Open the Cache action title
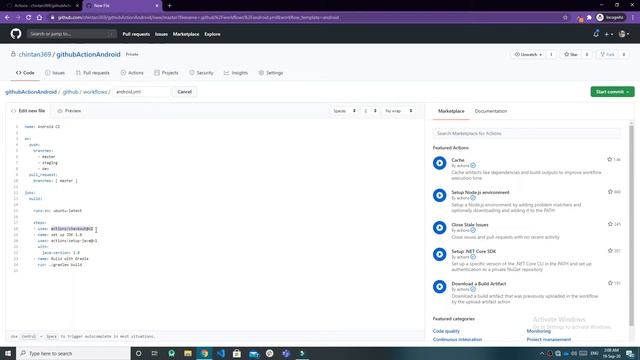Image resolution: width=640 pixels, height=360 pixels. [458, 160]
